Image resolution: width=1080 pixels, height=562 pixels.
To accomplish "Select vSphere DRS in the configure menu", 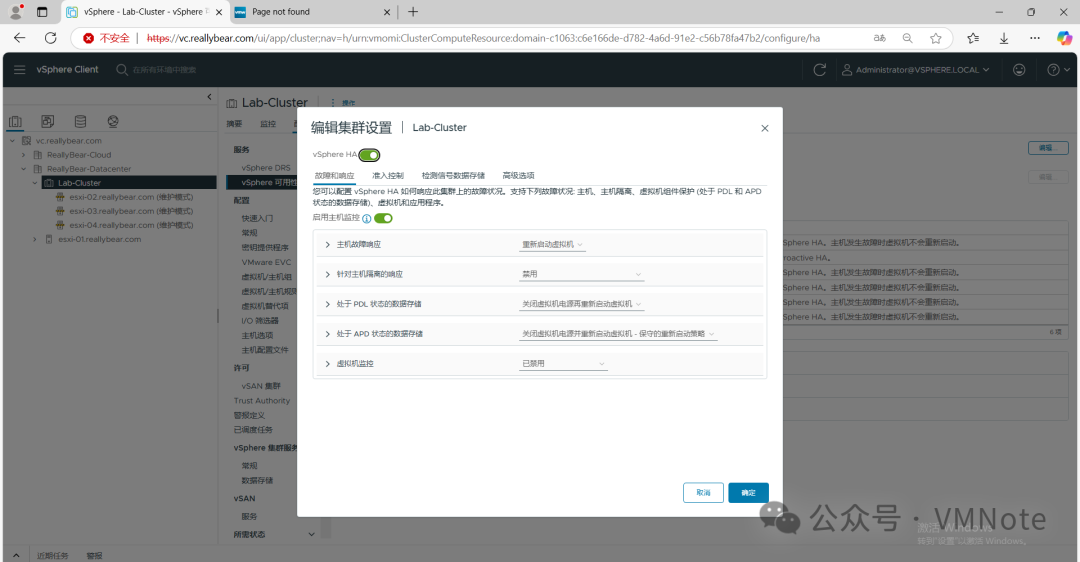I will [x=266, y=168].
